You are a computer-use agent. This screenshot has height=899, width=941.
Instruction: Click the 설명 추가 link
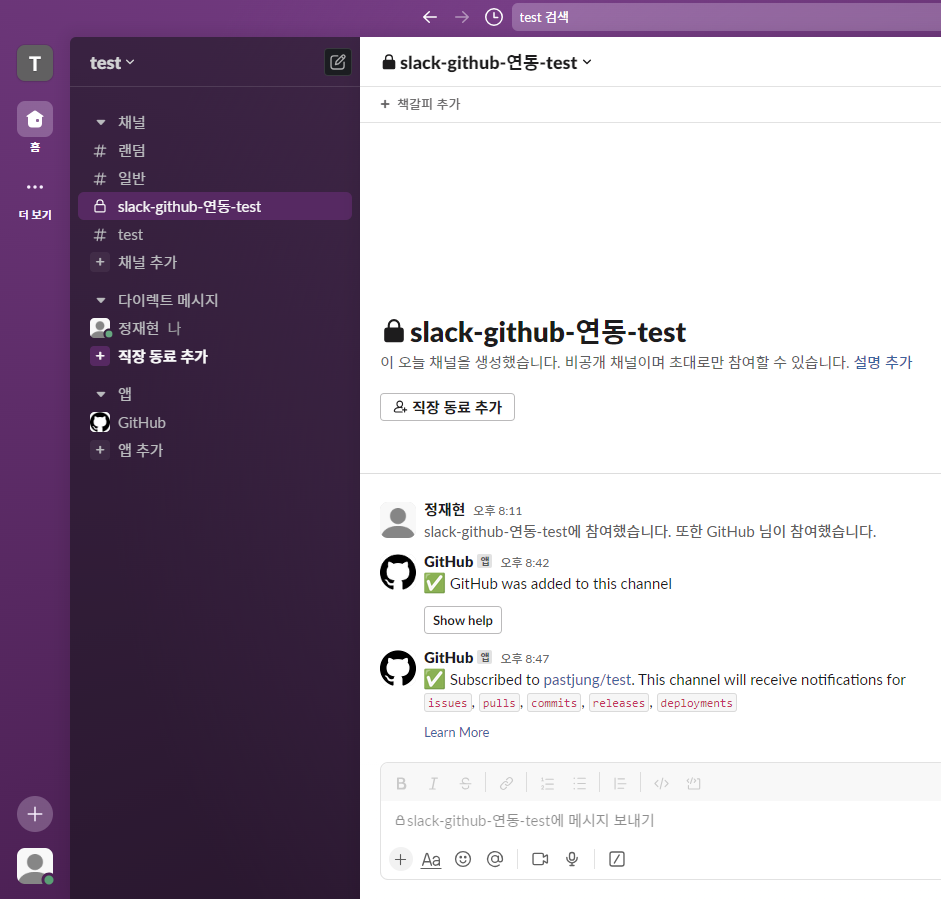click(x=882, y=362)
